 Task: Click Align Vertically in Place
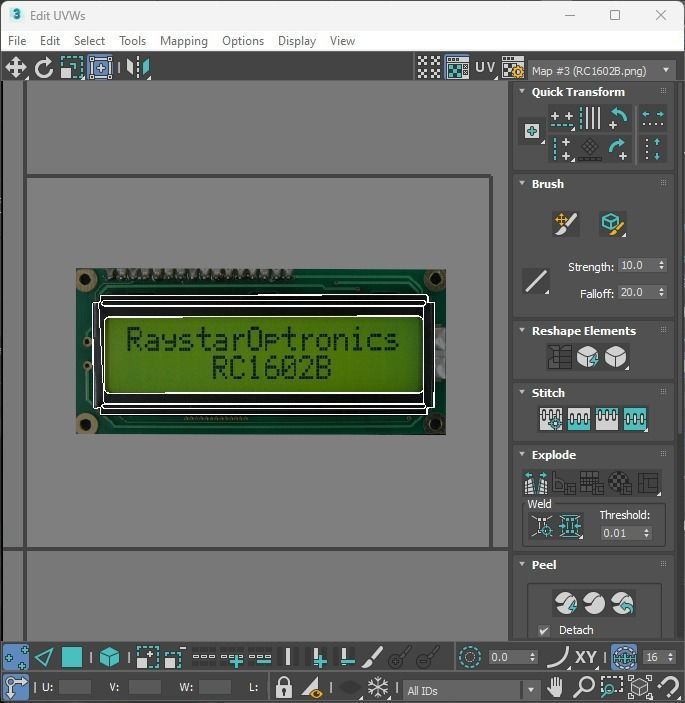[562, 148]
